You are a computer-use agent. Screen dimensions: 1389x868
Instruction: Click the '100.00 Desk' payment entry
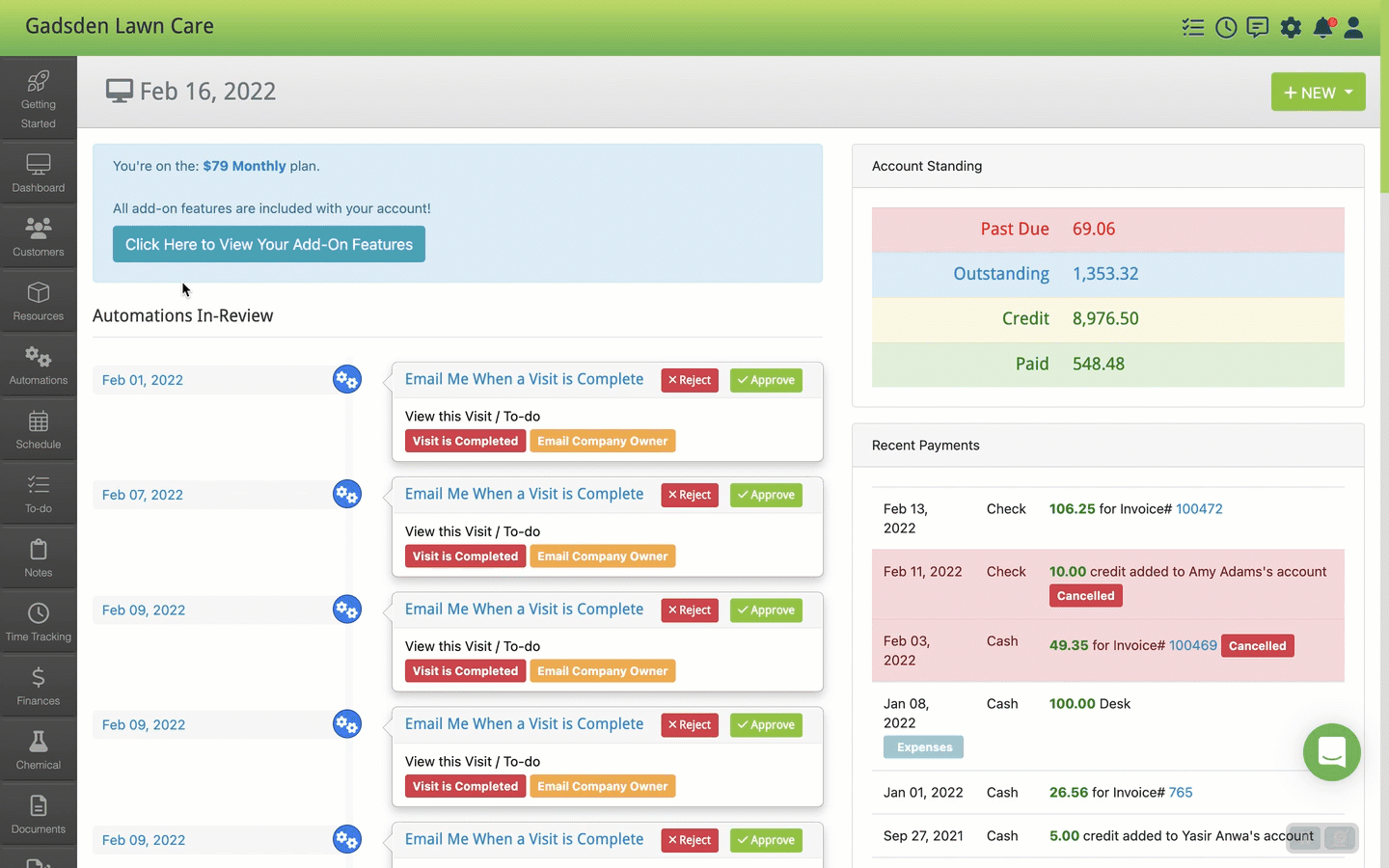(x=1090, y=703)
